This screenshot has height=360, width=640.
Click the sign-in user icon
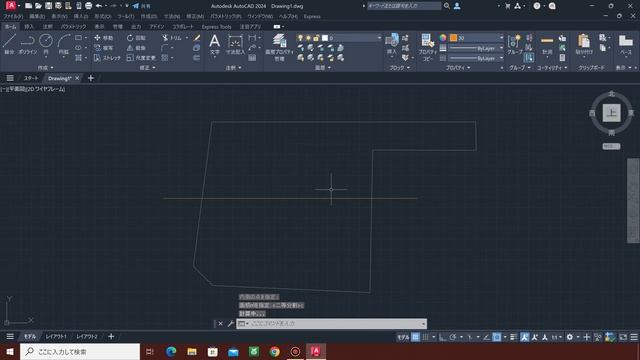click(457, 6)
